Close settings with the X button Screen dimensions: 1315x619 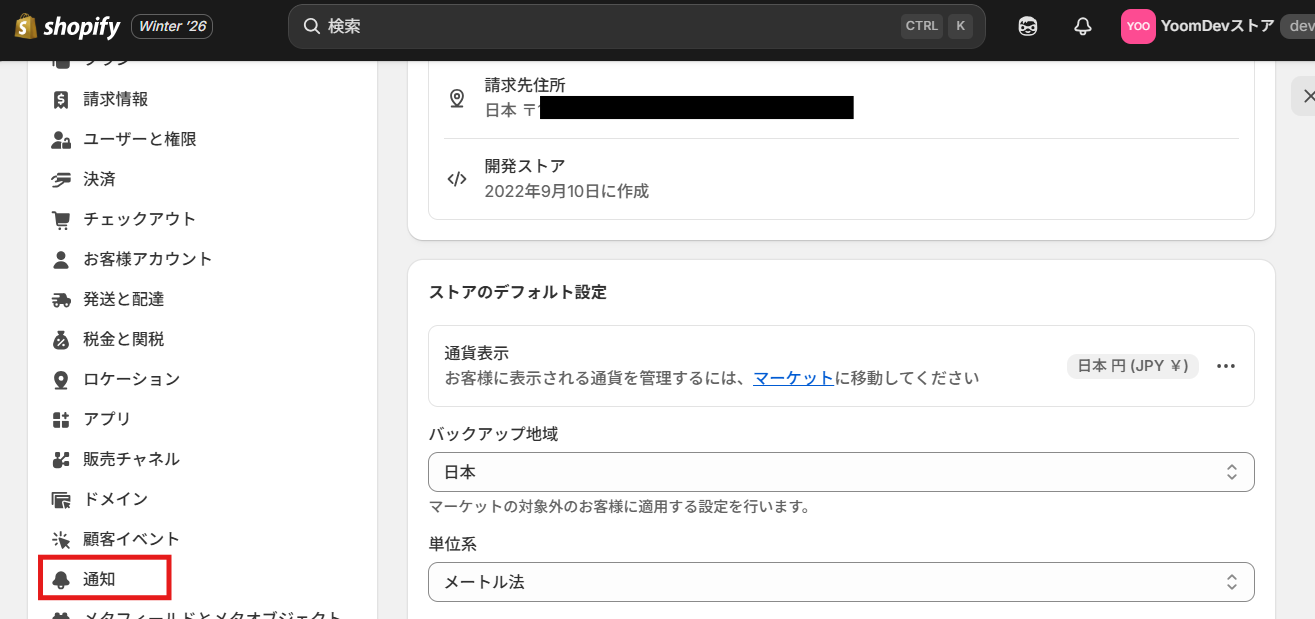click(1306, 96)
